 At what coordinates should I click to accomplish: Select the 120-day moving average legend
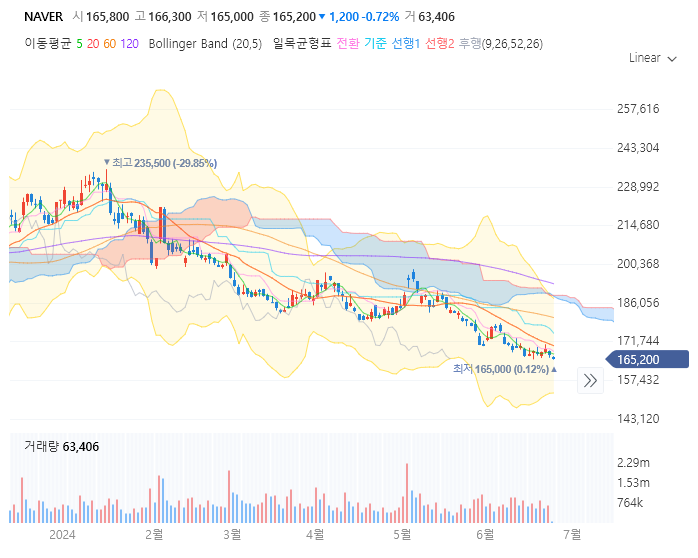[x=130, y=44]
